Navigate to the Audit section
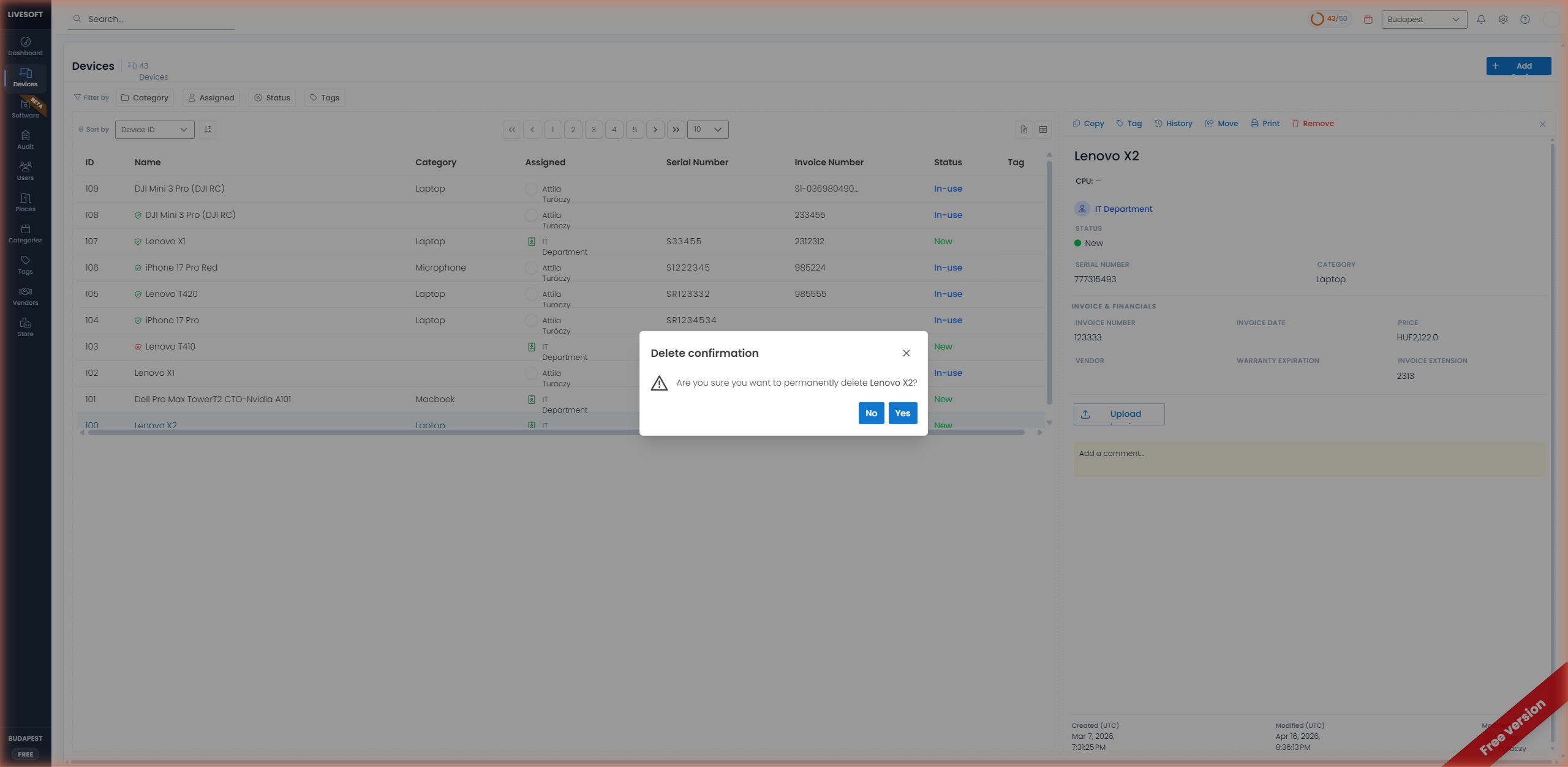Screen dimensions: 1568x767 coord(24,140)
